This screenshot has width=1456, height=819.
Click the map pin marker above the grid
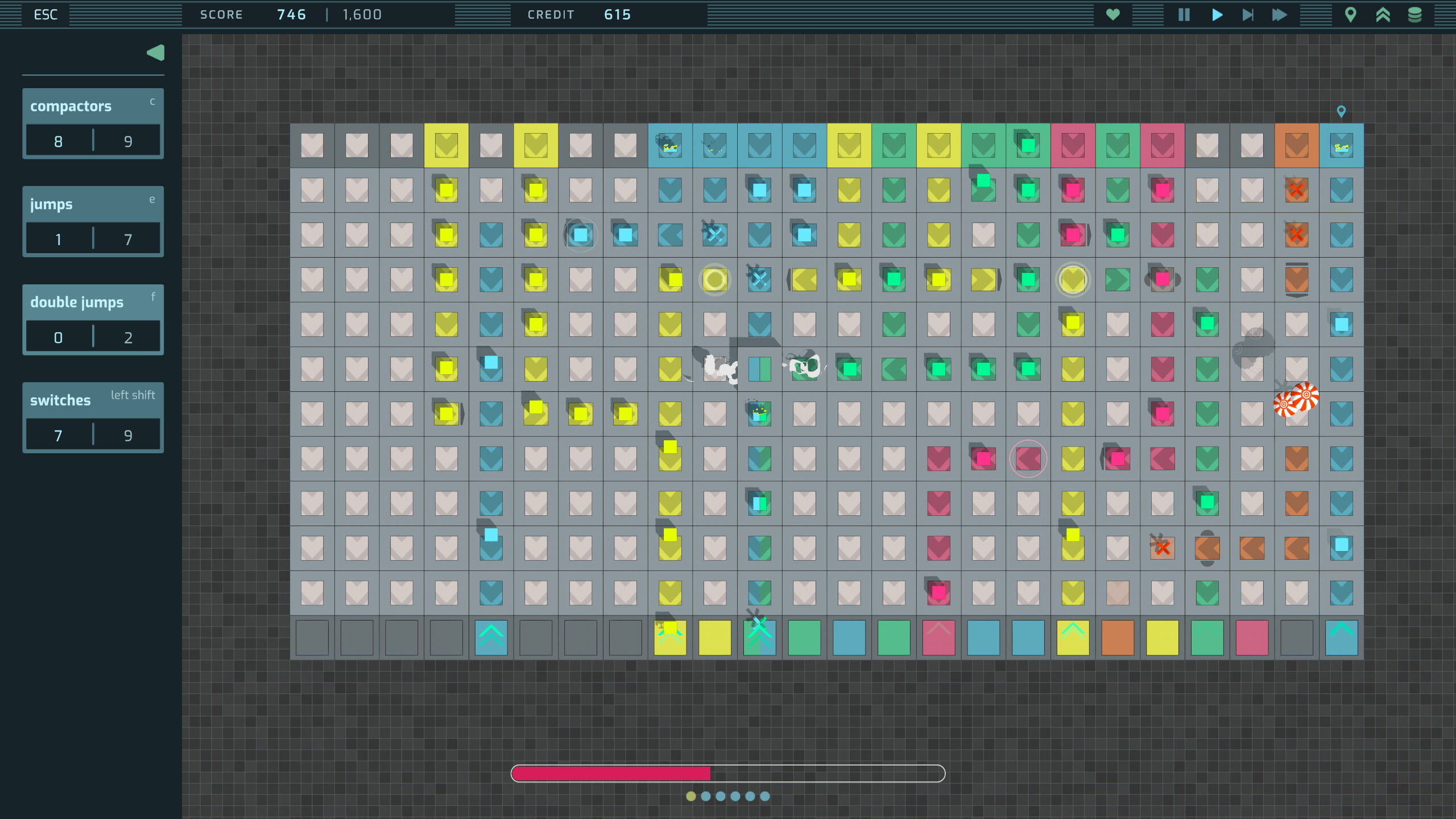(x=1342, y=111)
